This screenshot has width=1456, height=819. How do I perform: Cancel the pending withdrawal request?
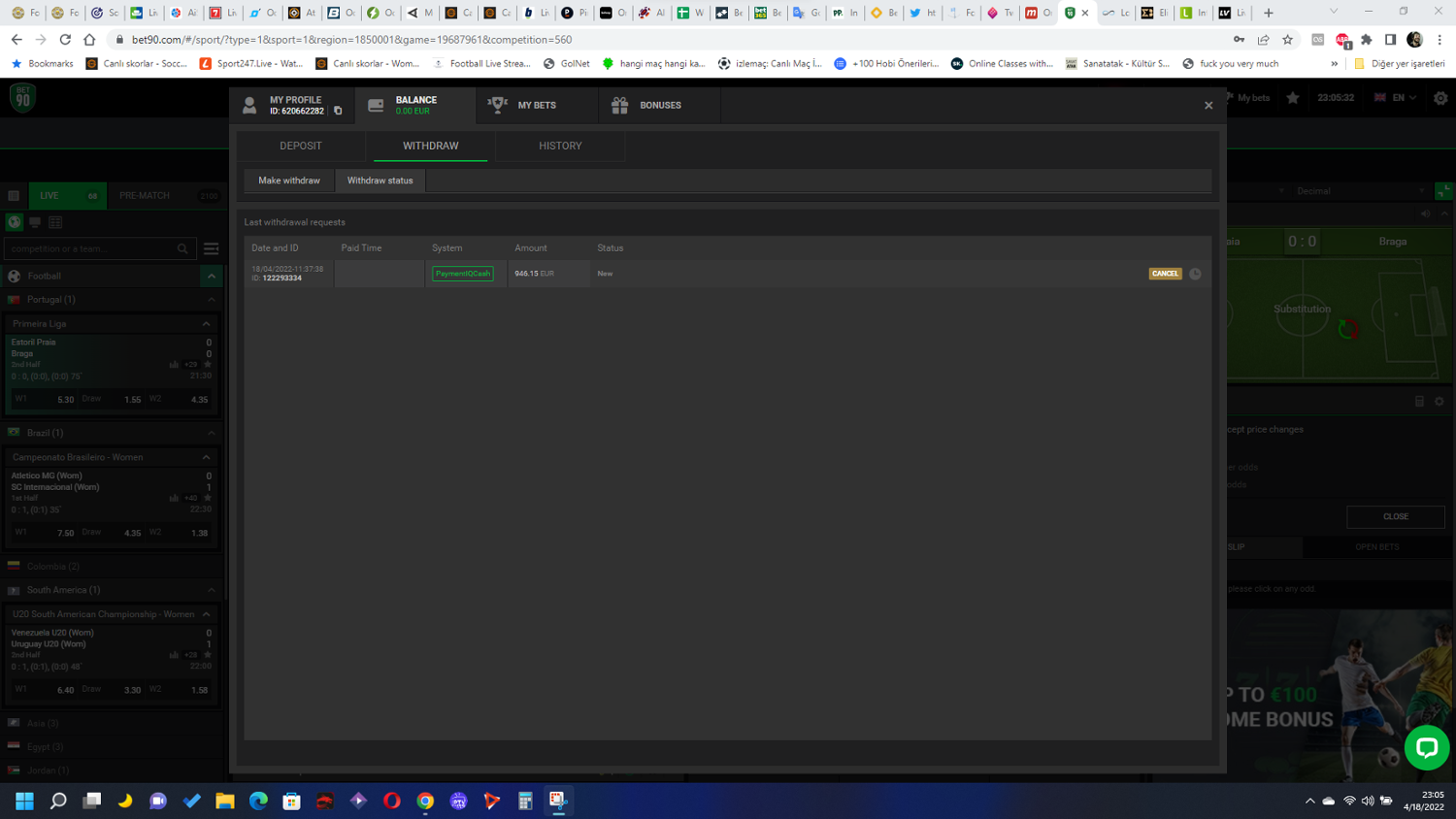(x=1165, y=274)
